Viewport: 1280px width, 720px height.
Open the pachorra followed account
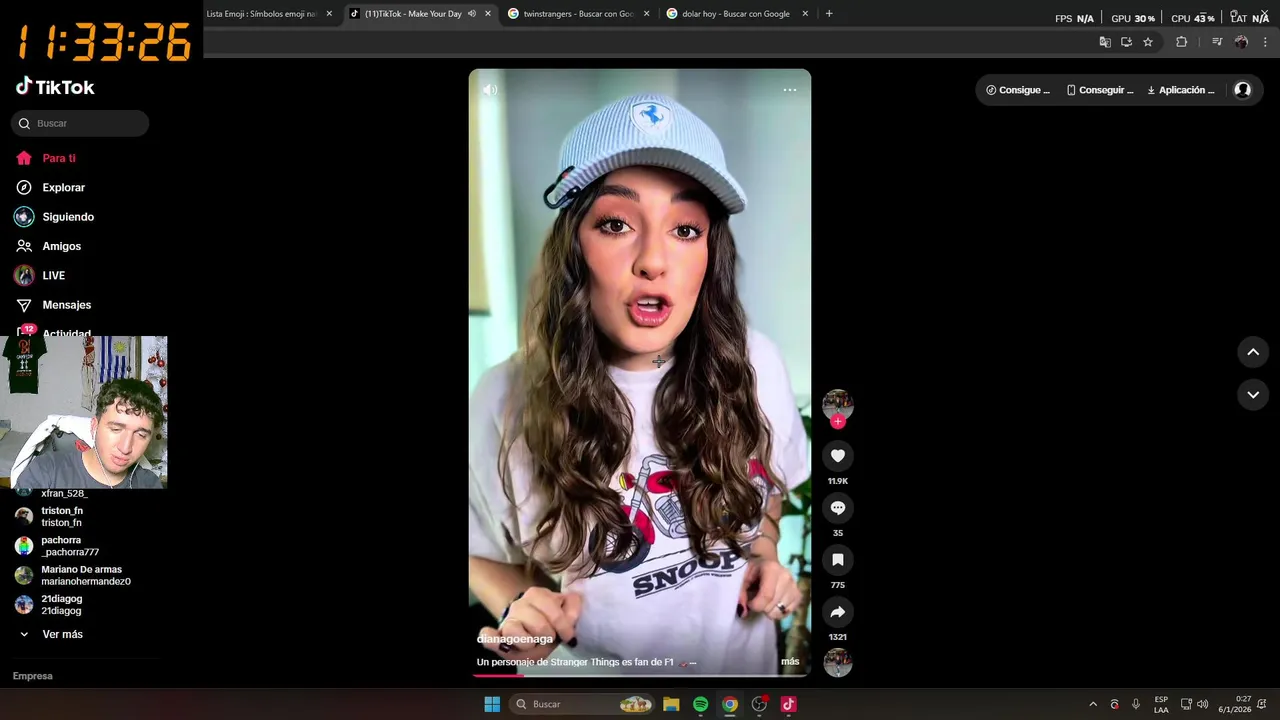(70, 546)
